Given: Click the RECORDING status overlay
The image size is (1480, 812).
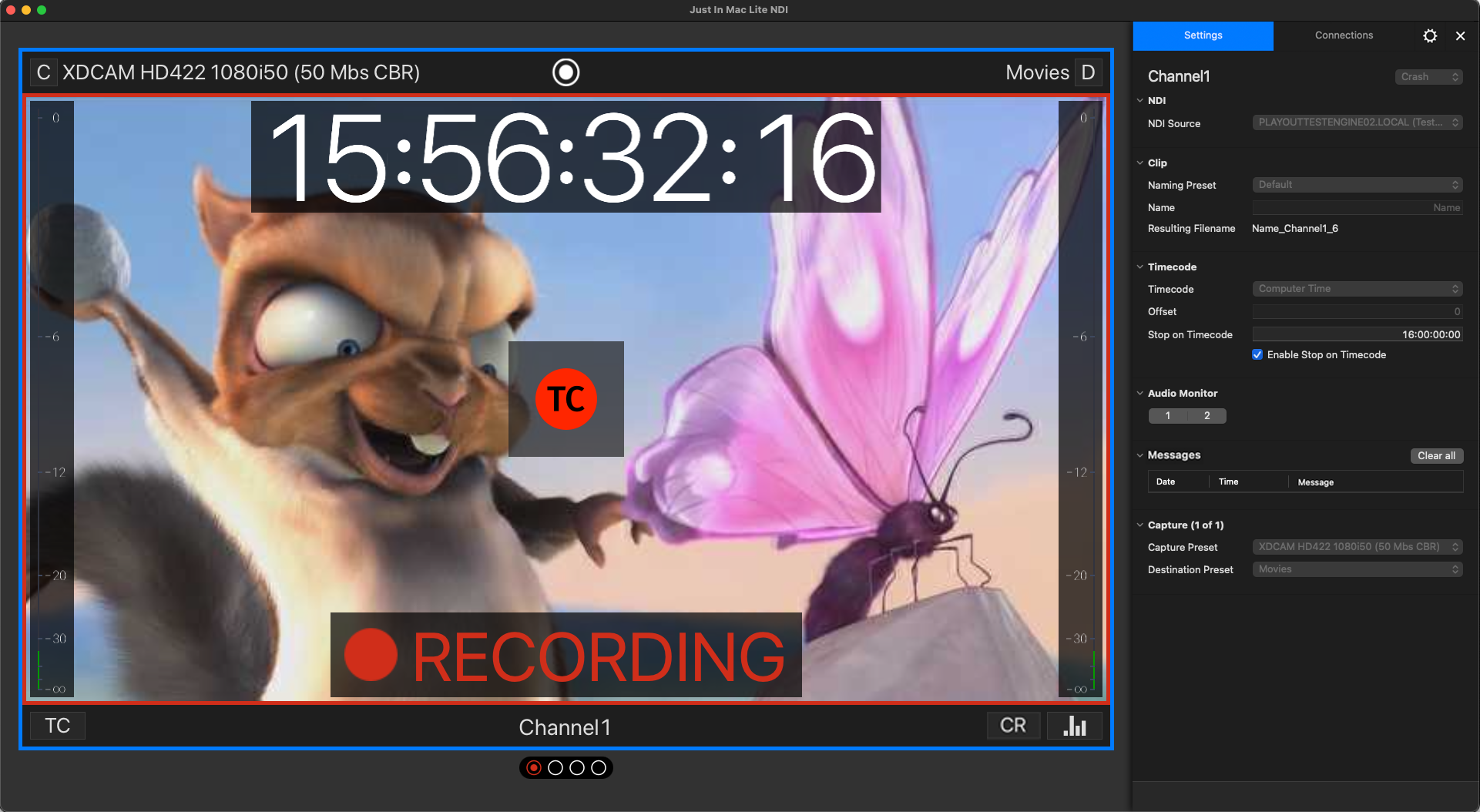Looking at the screenshot, I should [x=565, y=656].
